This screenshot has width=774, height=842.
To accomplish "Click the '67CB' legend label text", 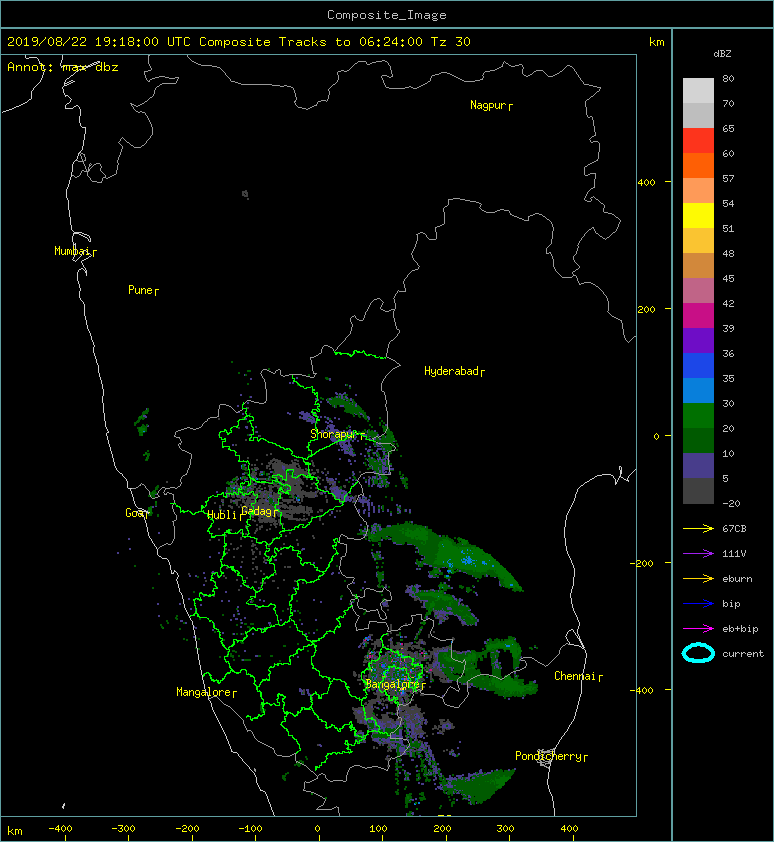I will click(734, 528).
